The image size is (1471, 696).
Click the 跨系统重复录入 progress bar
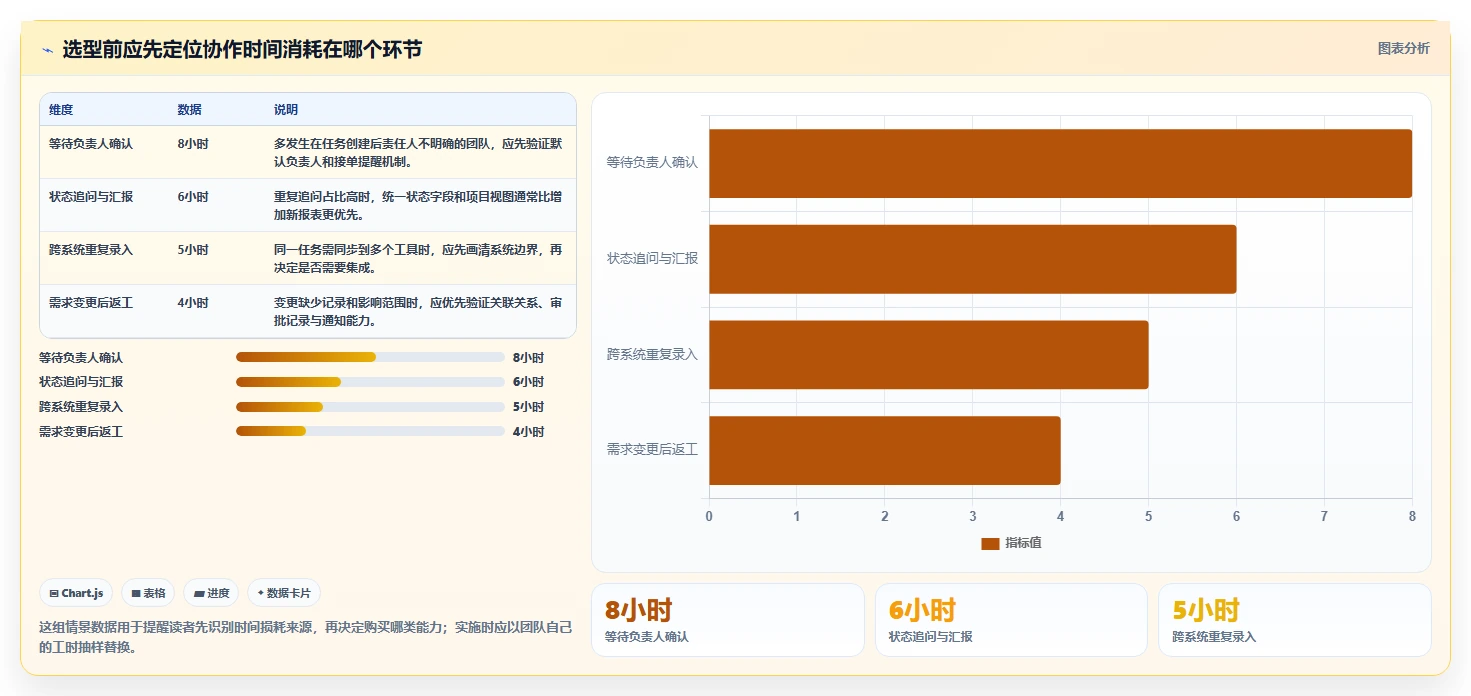(370, 407)
